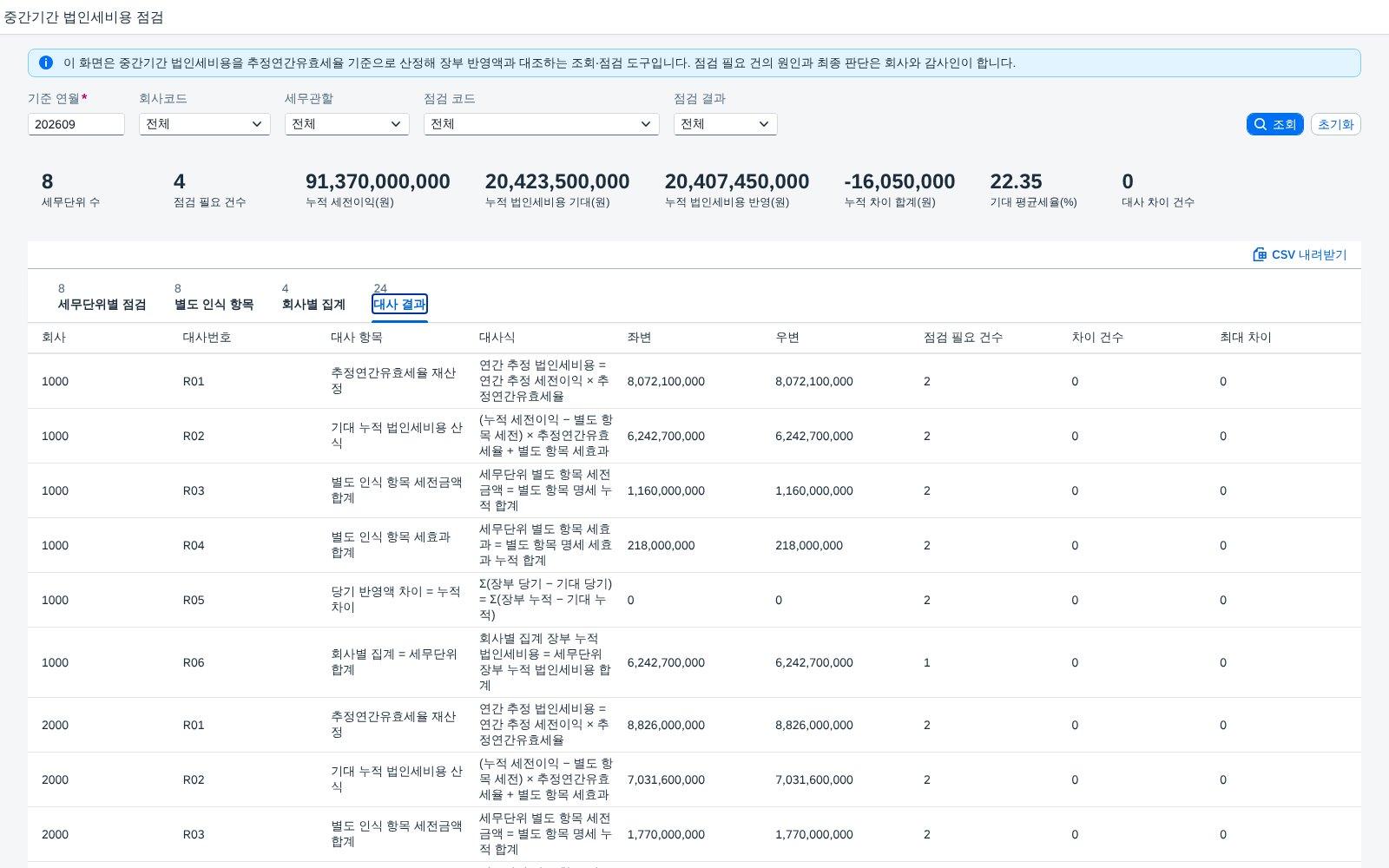Open the 점검 결과 dropdown

point(726,124)
